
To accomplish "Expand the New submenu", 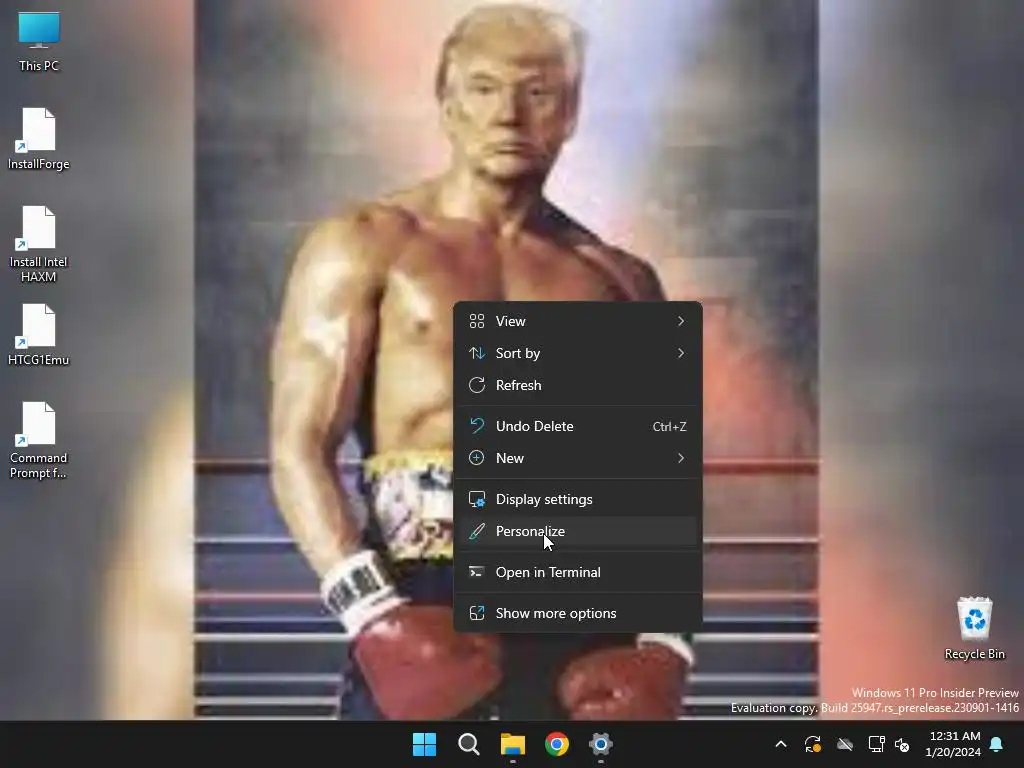I will (x=577, y=458).
